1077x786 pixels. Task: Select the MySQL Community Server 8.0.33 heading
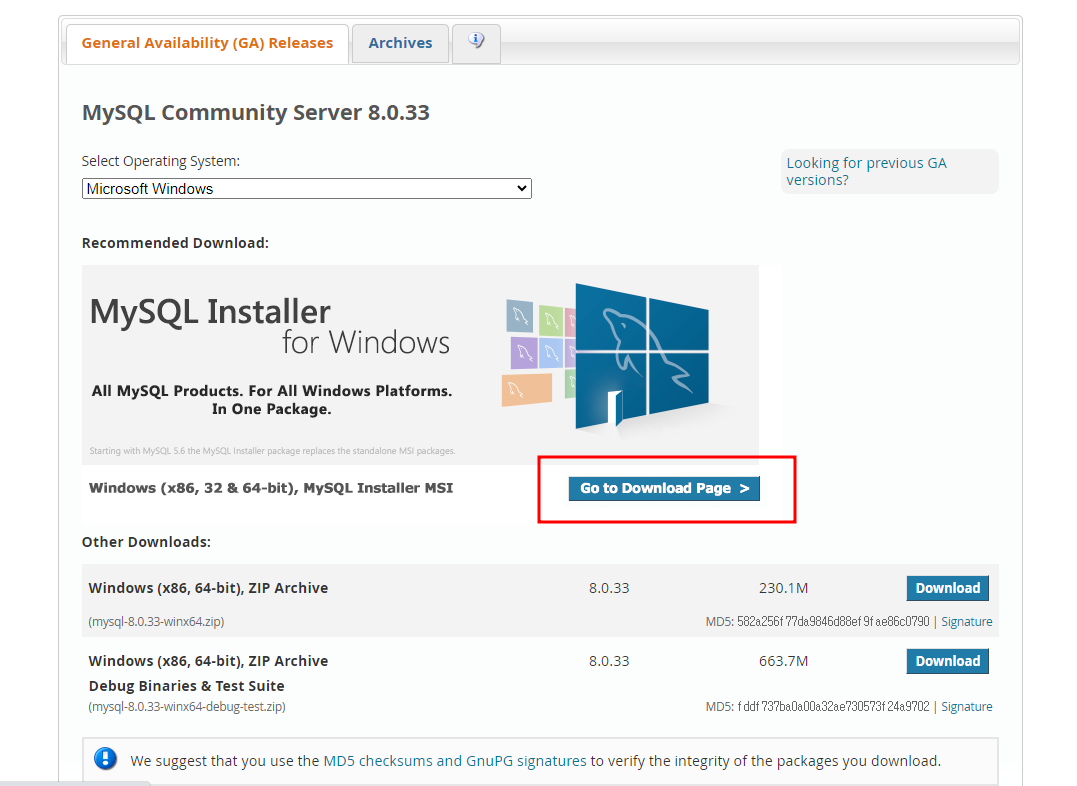[256, 113]
